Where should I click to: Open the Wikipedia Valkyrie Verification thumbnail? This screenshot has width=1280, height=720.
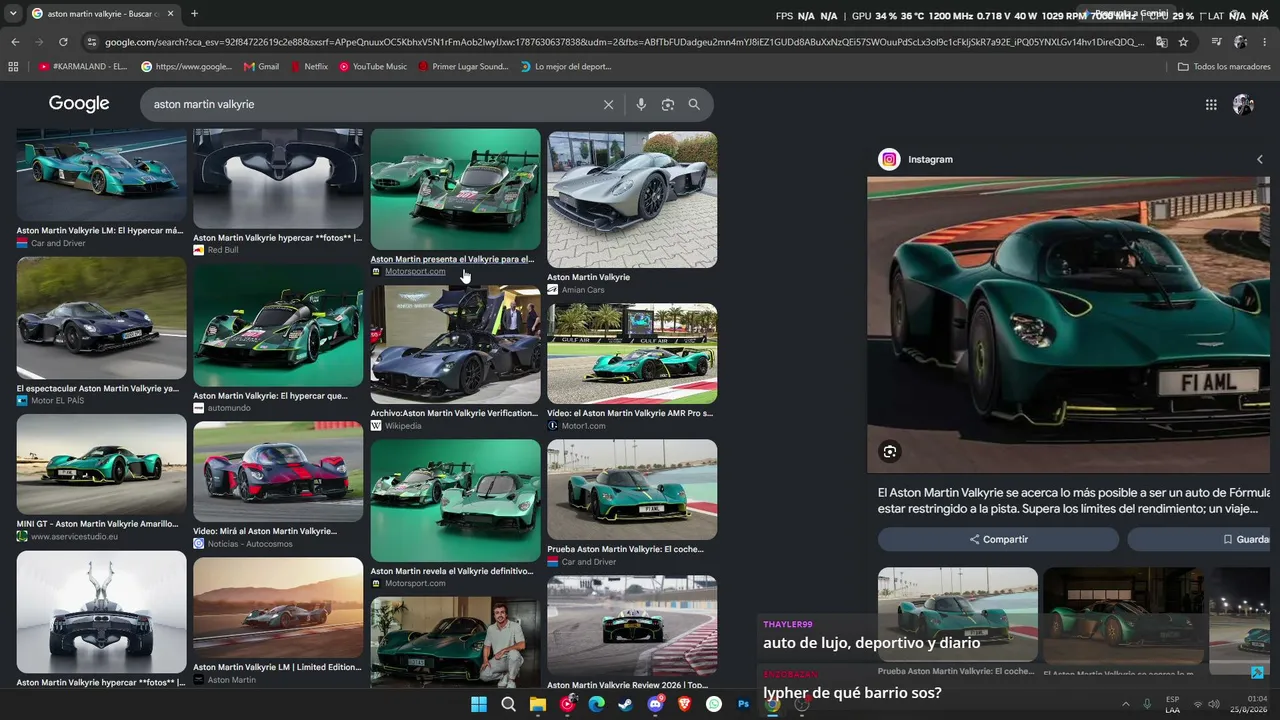pos(455,345)
